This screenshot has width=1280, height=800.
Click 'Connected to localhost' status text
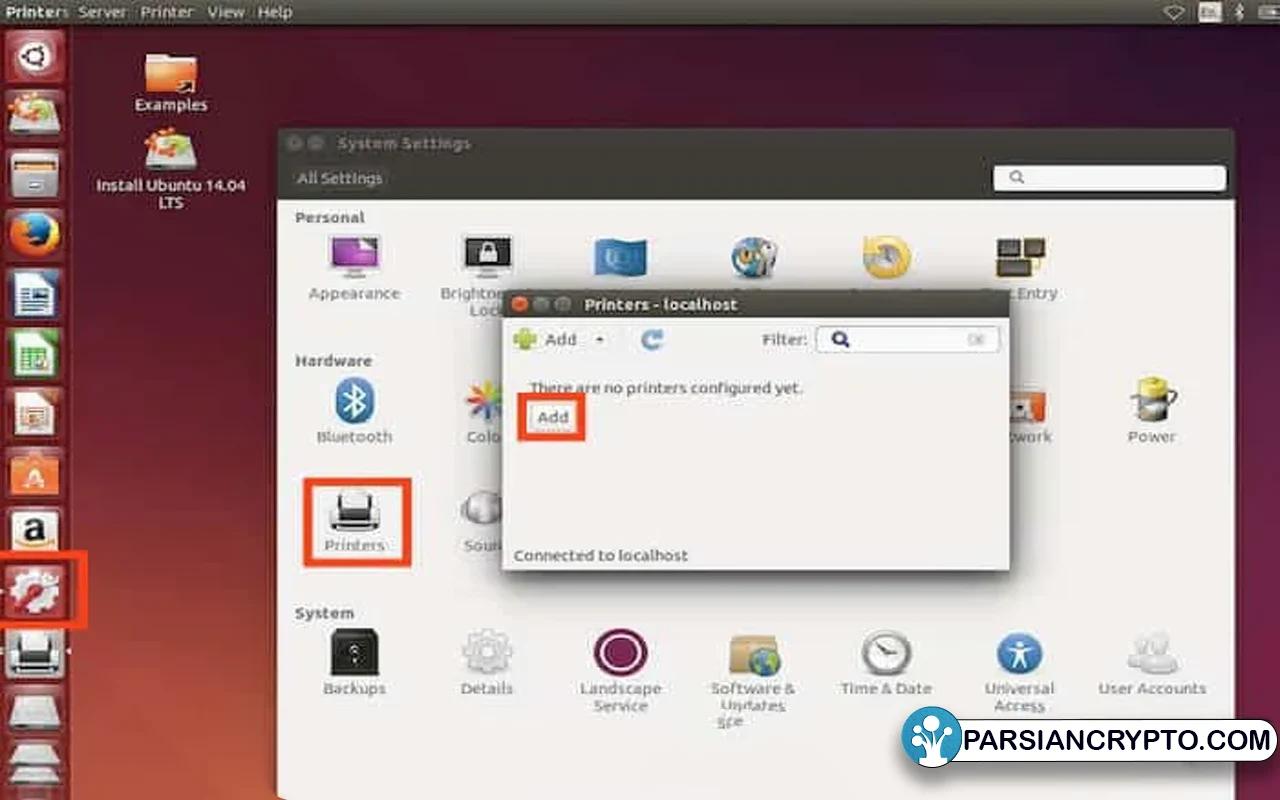[601, 555]
